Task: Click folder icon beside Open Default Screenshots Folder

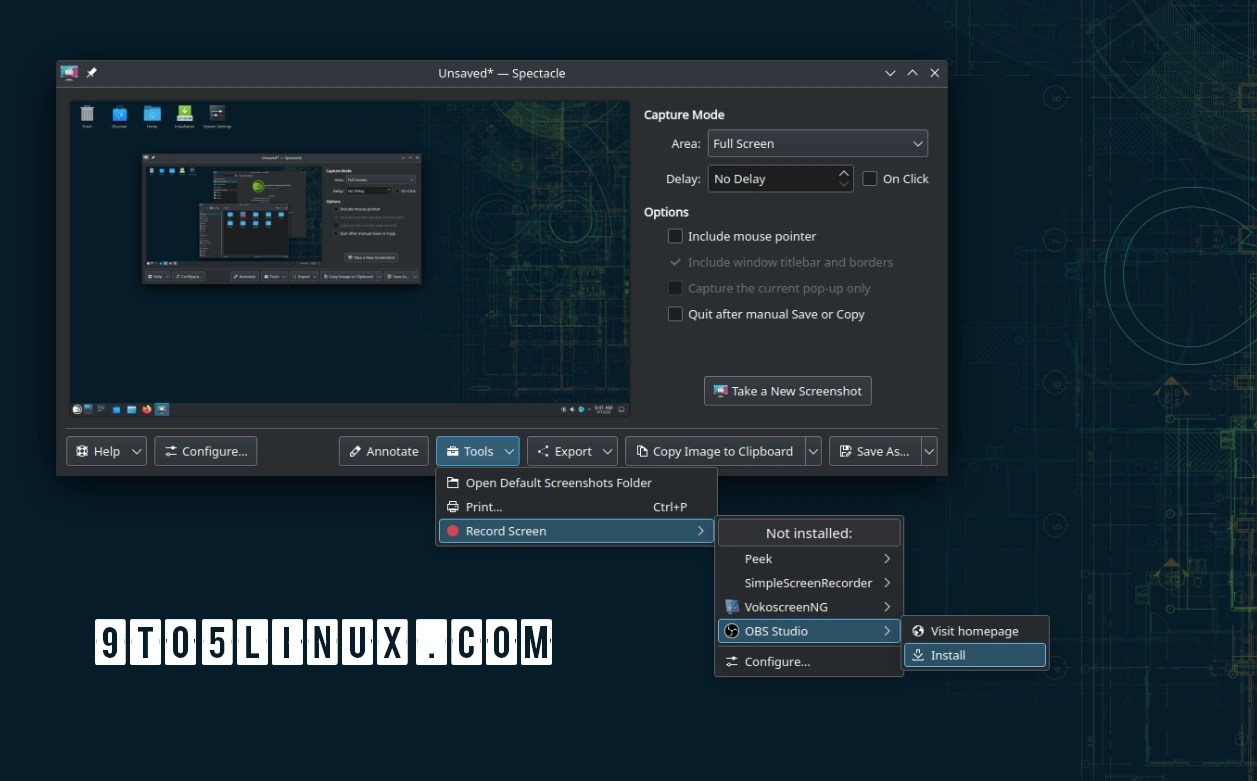Action: (x=452, y=482)
